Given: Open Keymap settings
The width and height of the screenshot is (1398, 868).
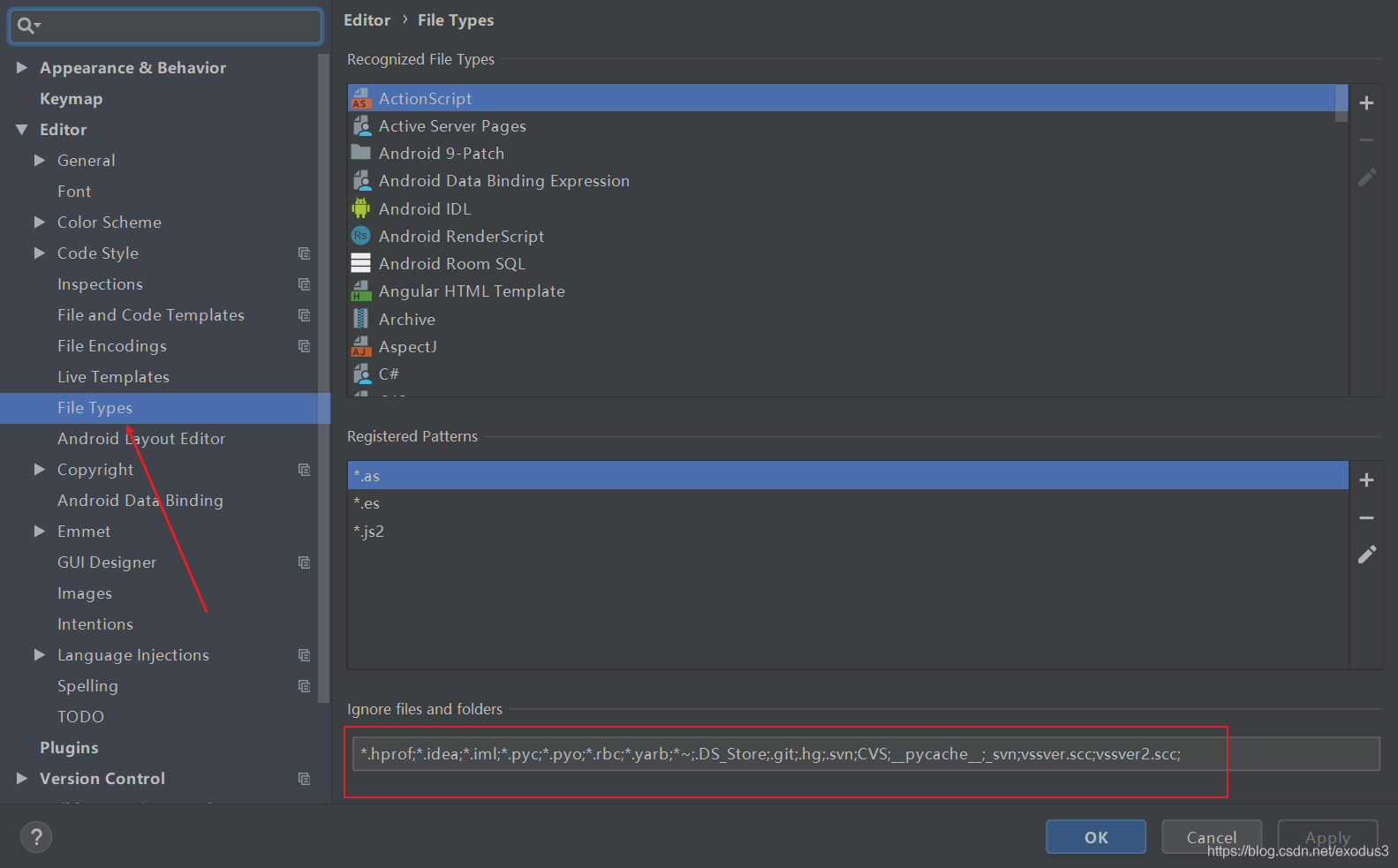Looking at the screenshot, I should (71, 99).
